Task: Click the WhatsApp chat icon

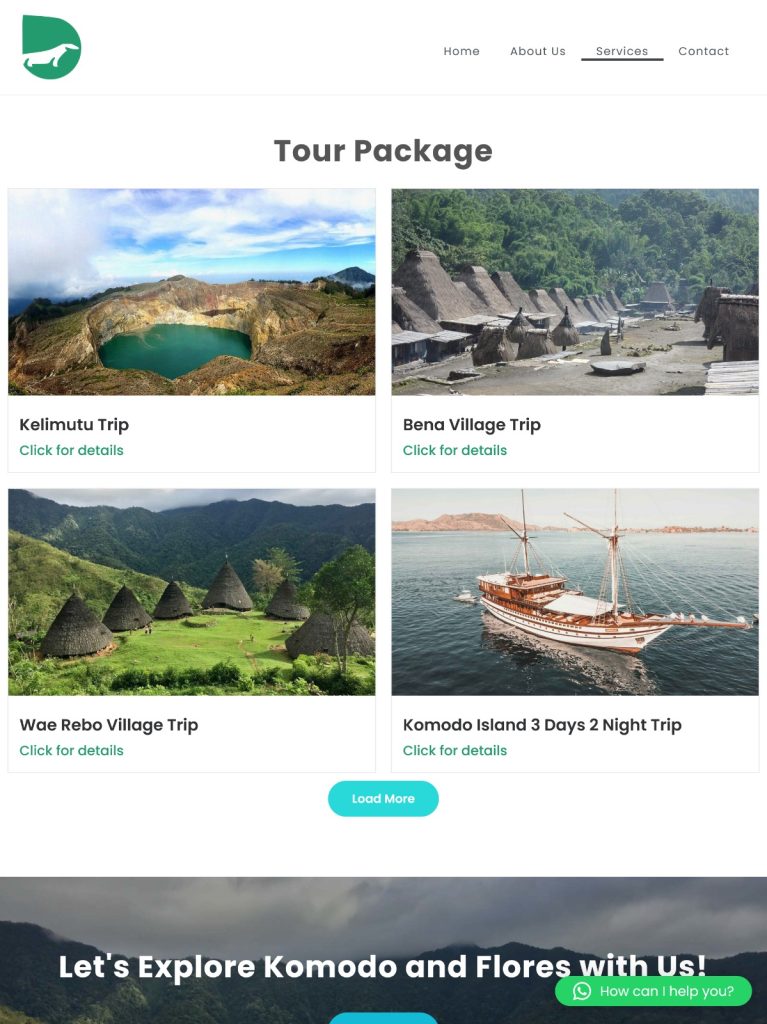Action: click(582, 991)
